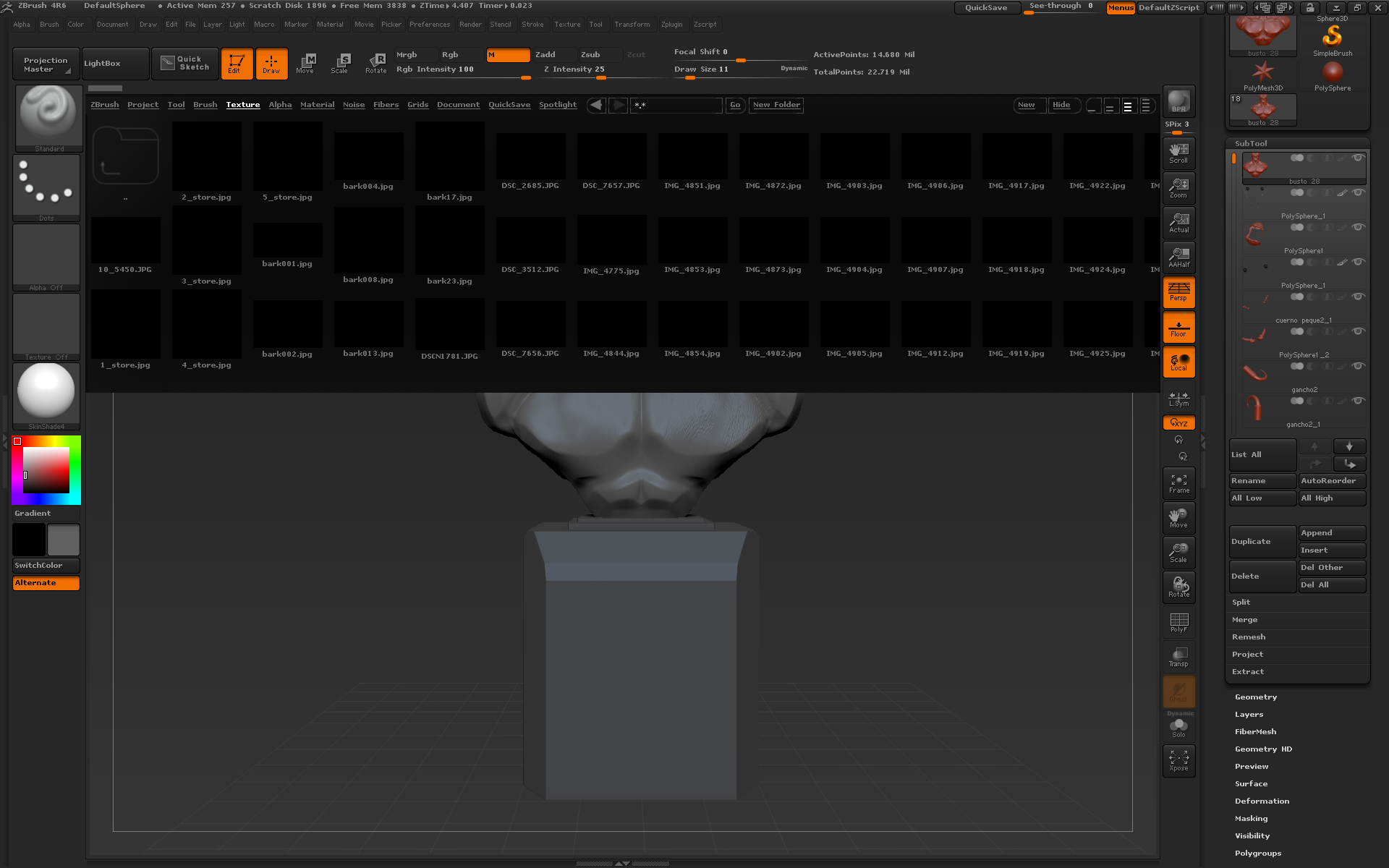Click the Duplicate subtool button
1389x868 pixels.
(x=1262, y=542)
